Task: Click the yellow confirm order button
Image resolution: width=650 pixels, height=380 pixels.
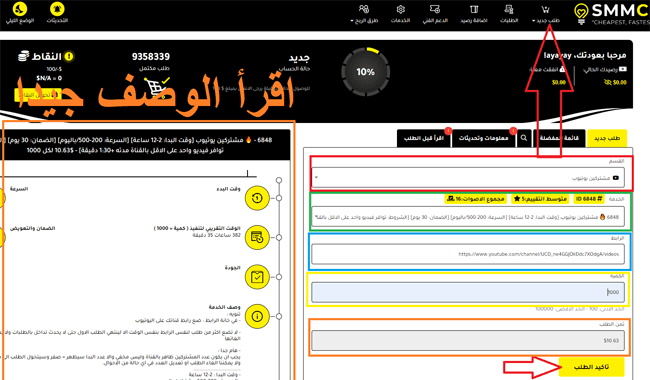Action: tap(591, 367)
